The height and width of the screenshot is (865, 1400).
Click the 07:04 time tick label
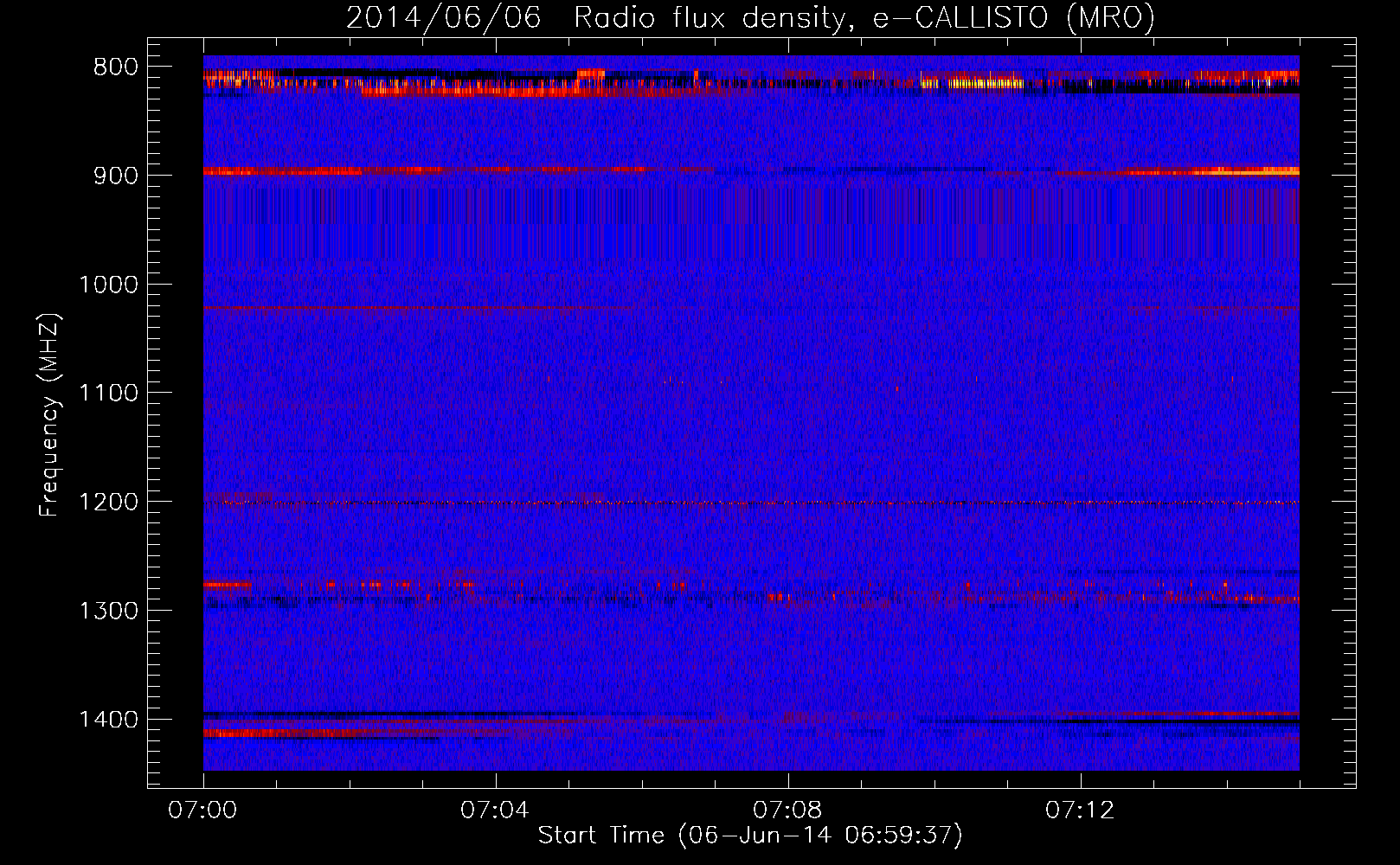495,811
